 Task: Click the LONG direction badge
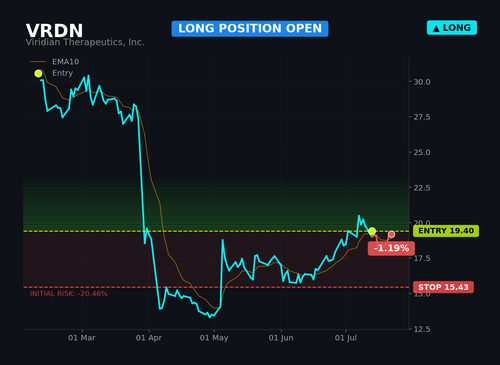tap(452, 28)
